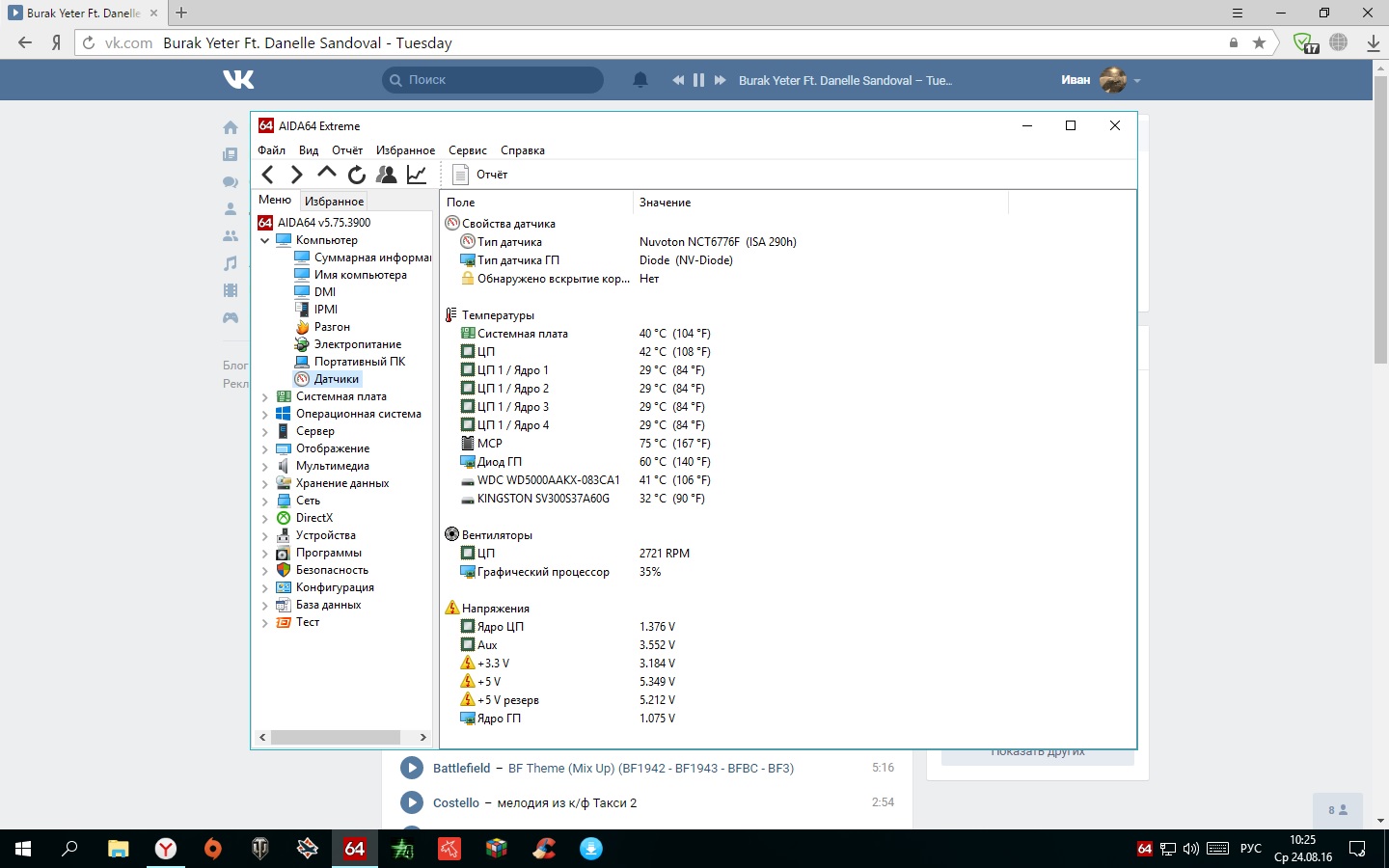1389x868 pixels.
Task: Open the graph icon in AIDA64 toolbar
Action: click(417, 175)
